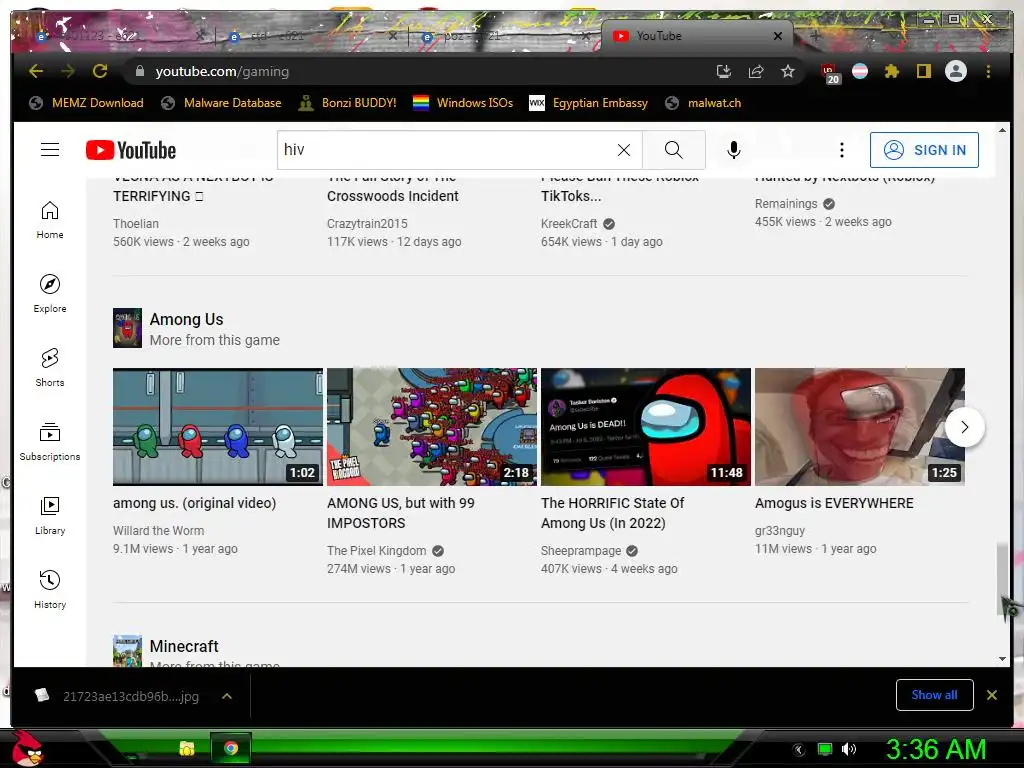Show next Among Us videos arrow
The width and height of the screenshot is (1024, 768).
(965, 427)
